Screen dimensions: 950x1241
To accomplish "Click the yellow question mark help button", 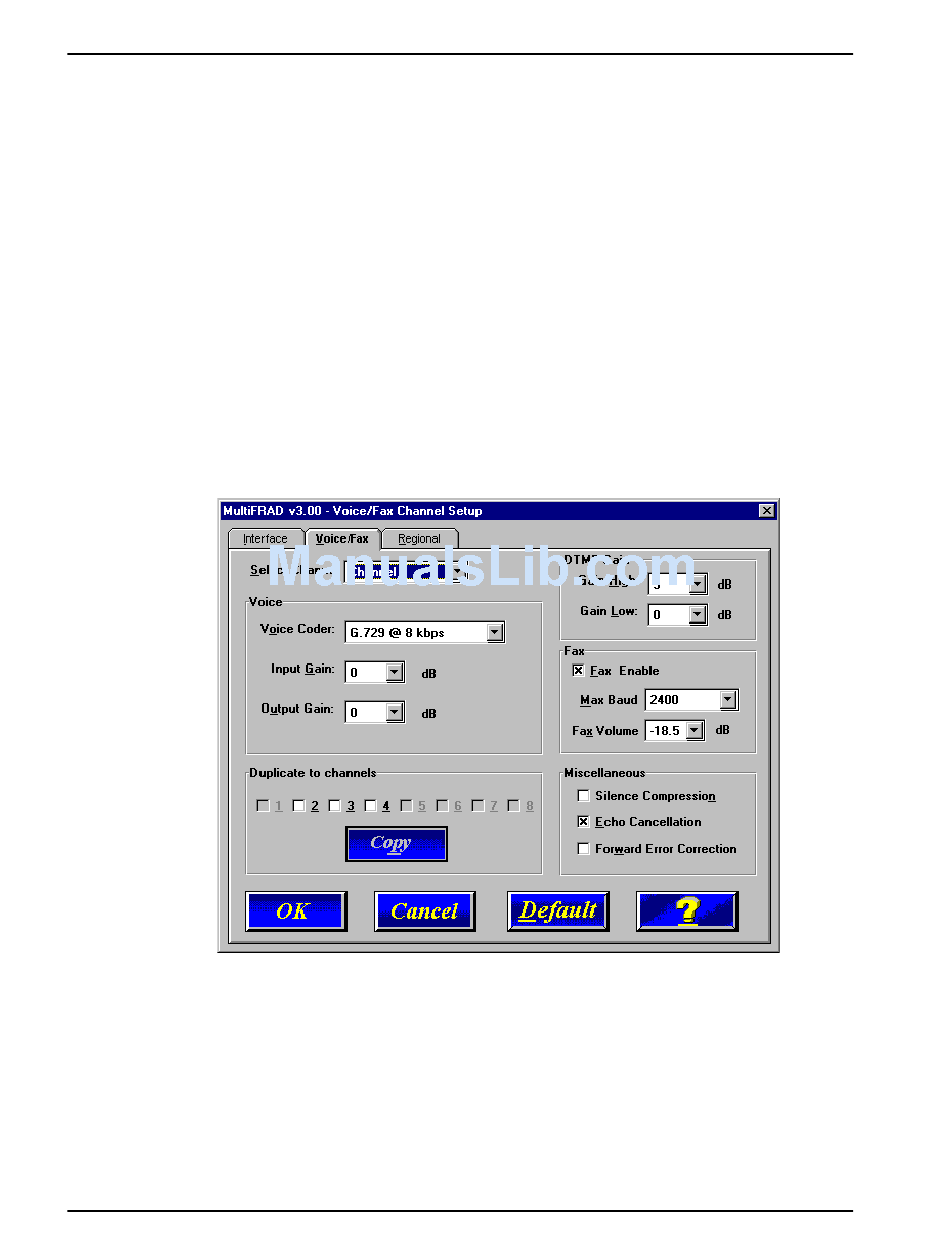I will coord(686,911).
